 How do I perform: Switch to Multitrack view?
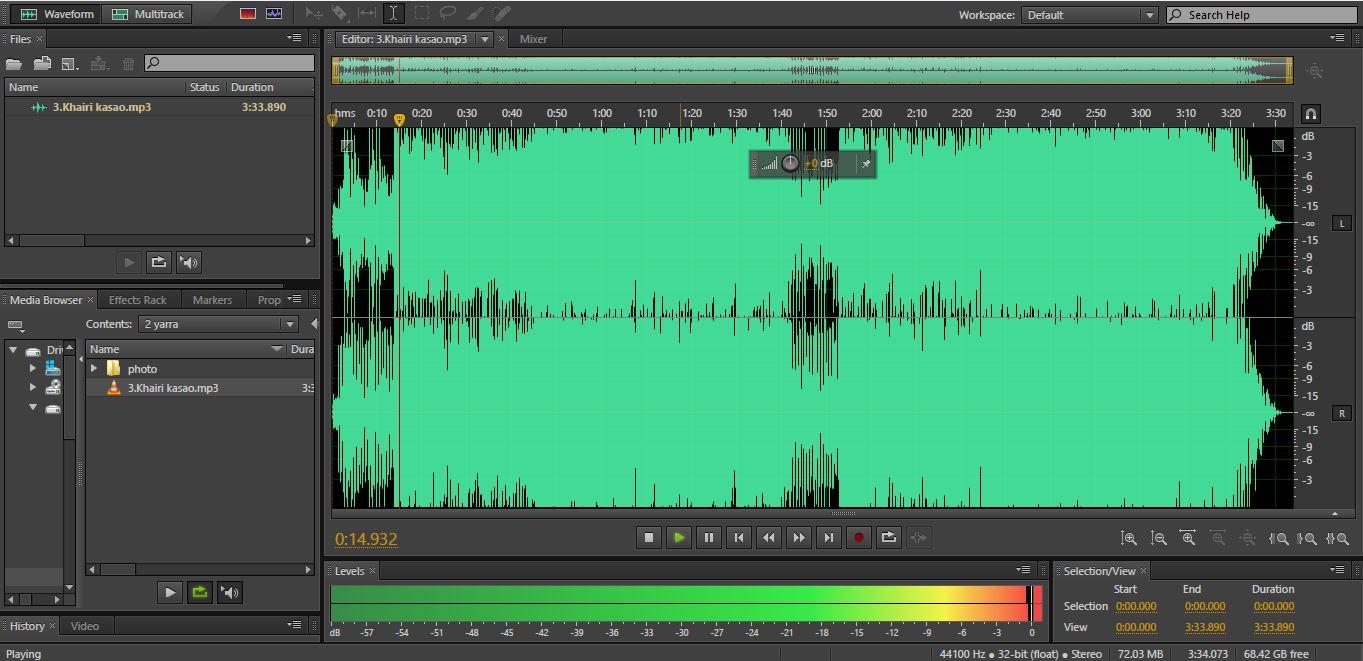click(148, 14)
